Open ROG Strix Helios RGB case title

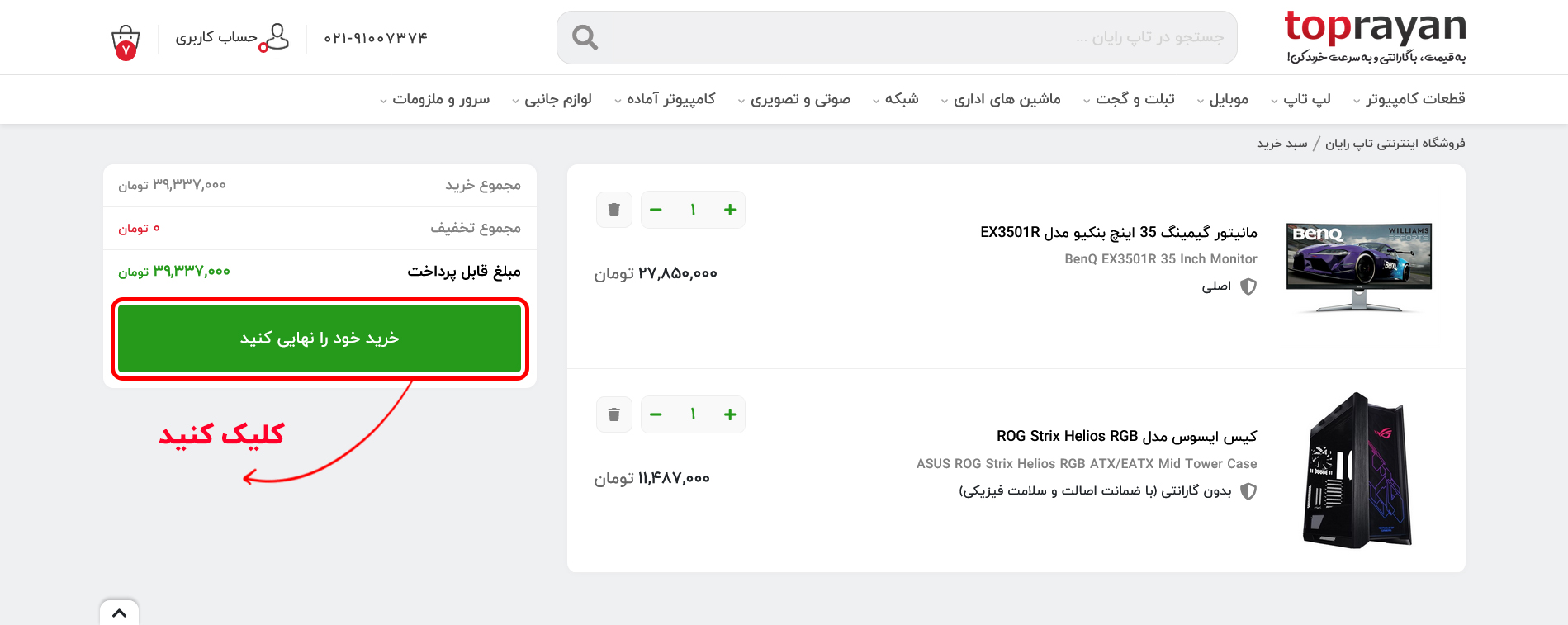(x=1127, y=437)
